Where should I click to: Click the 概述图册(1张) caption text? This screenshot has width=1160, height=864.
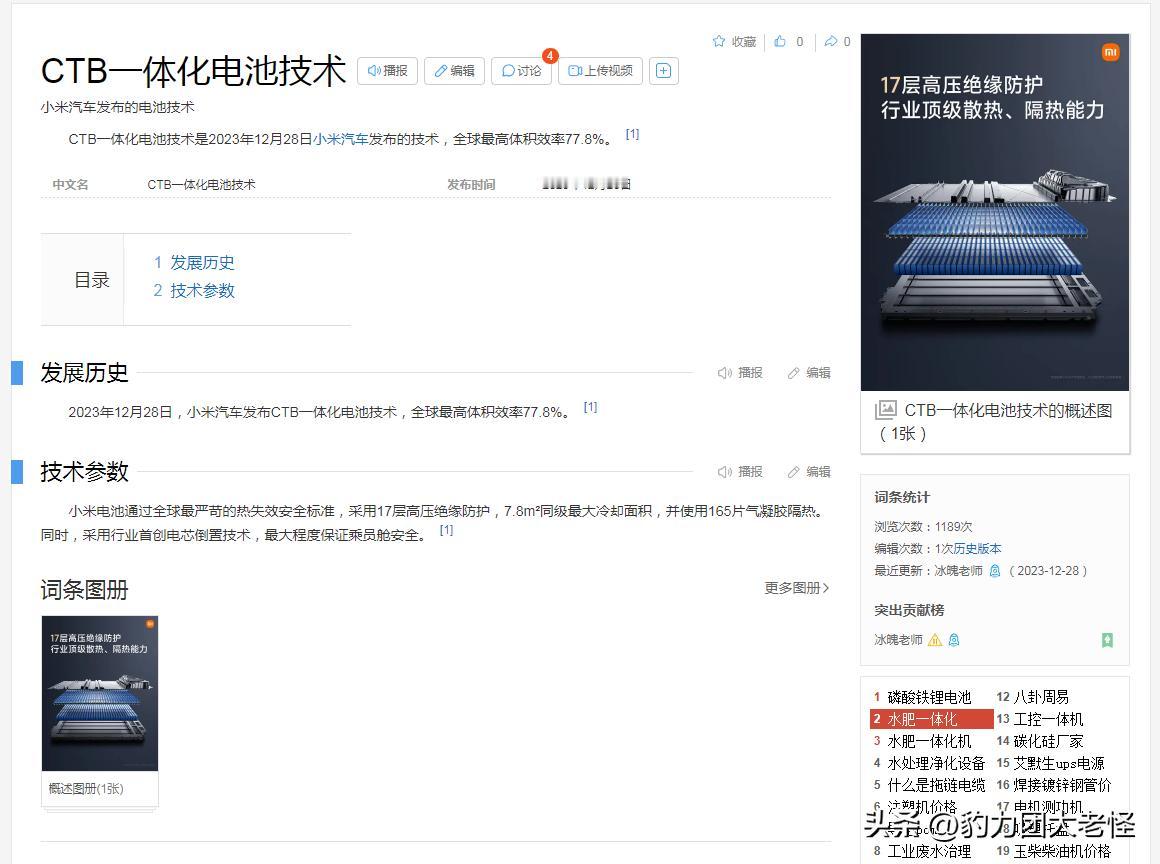click(x=86, y=789)
